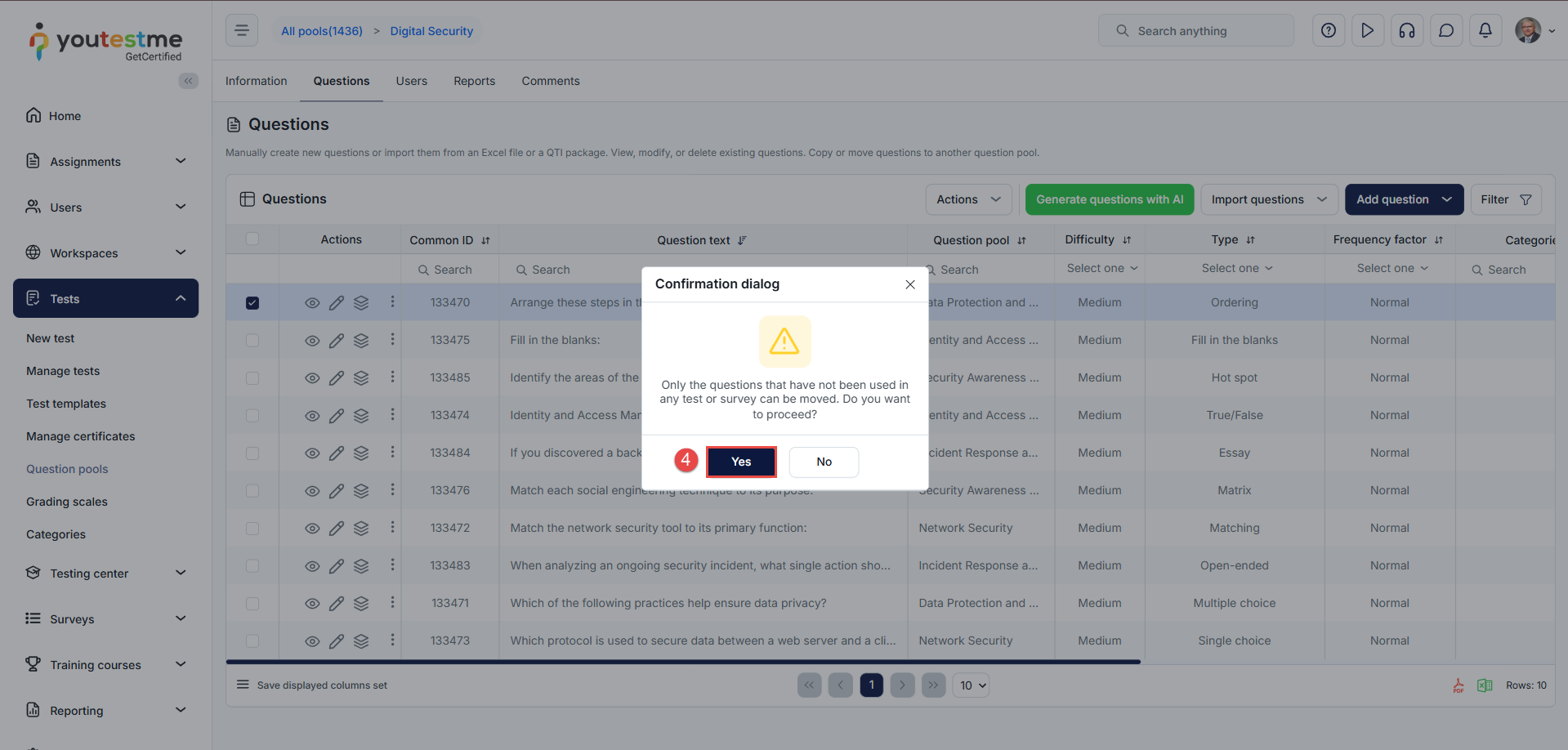The image size is (1568, 750).
Task: Switch to the Users tab
Action: [412, 81]
